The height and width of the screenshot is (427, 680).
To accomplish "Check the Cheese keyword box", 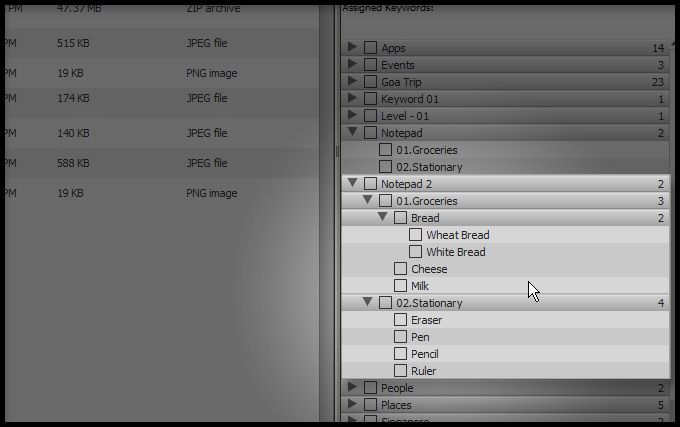I will tap(400, 269).
